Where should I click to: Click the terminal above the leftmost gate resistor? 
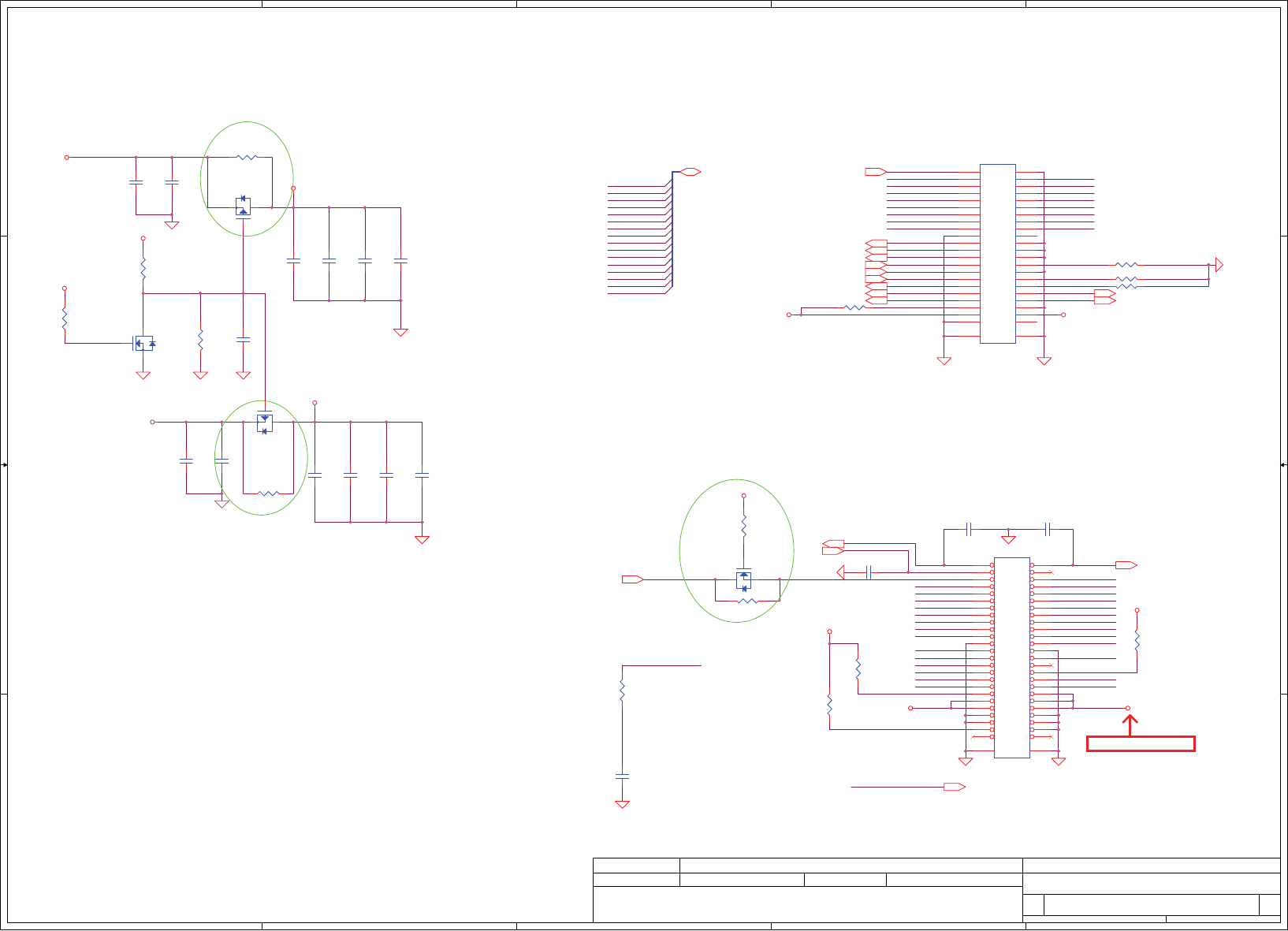point(65,289)
